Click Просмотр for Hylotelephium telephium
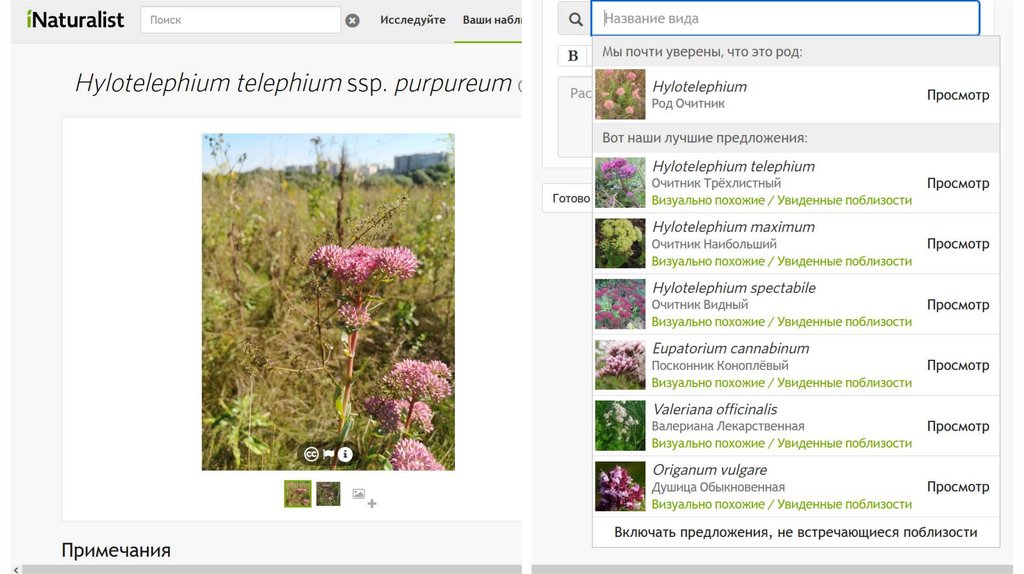The width and height of the screenshot is (1024, 574). (957, 183)
